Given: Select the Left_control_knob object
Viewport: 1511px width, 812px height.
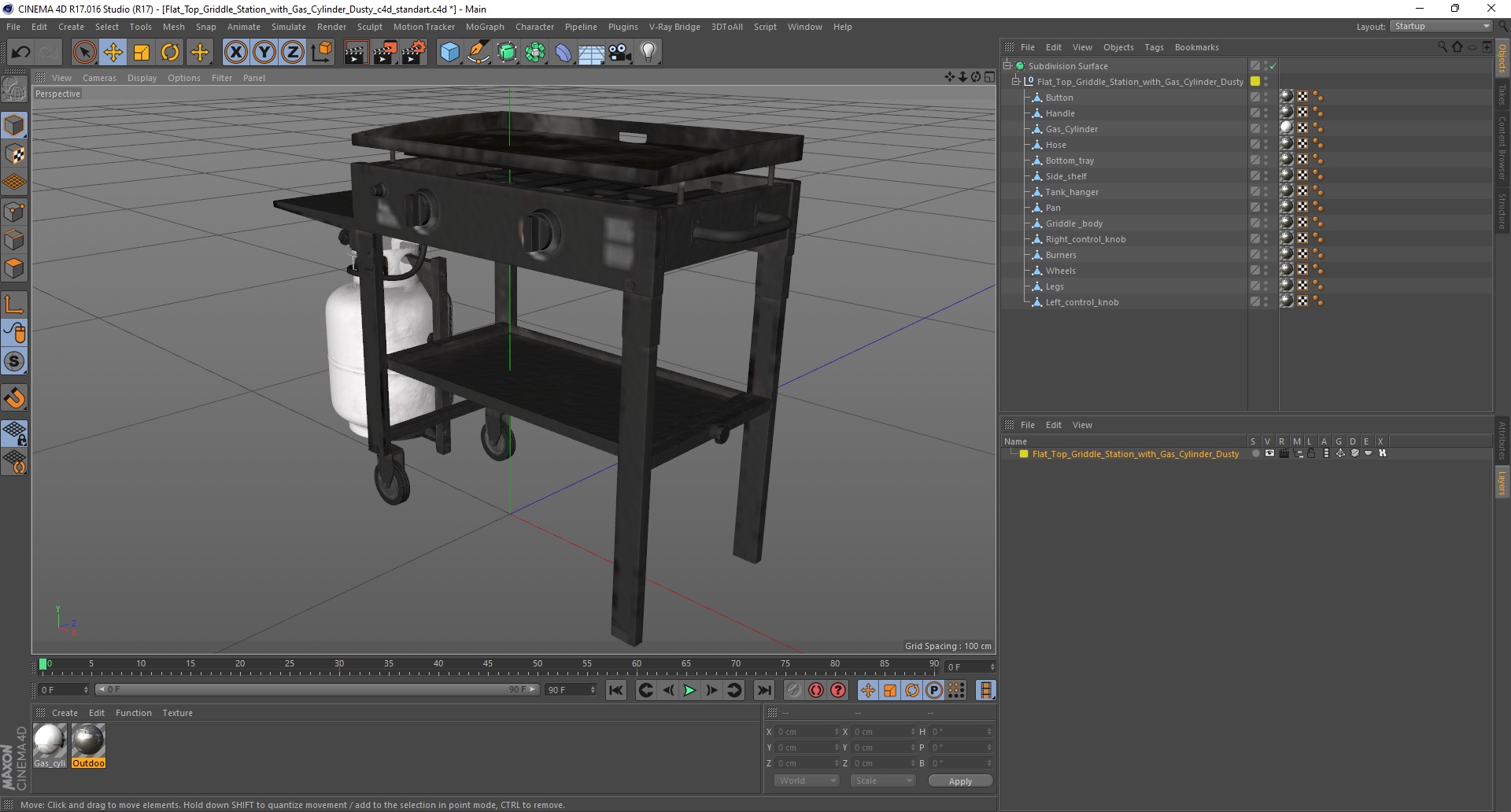Looking at the screenshot, I should [x=1081, y=302].
